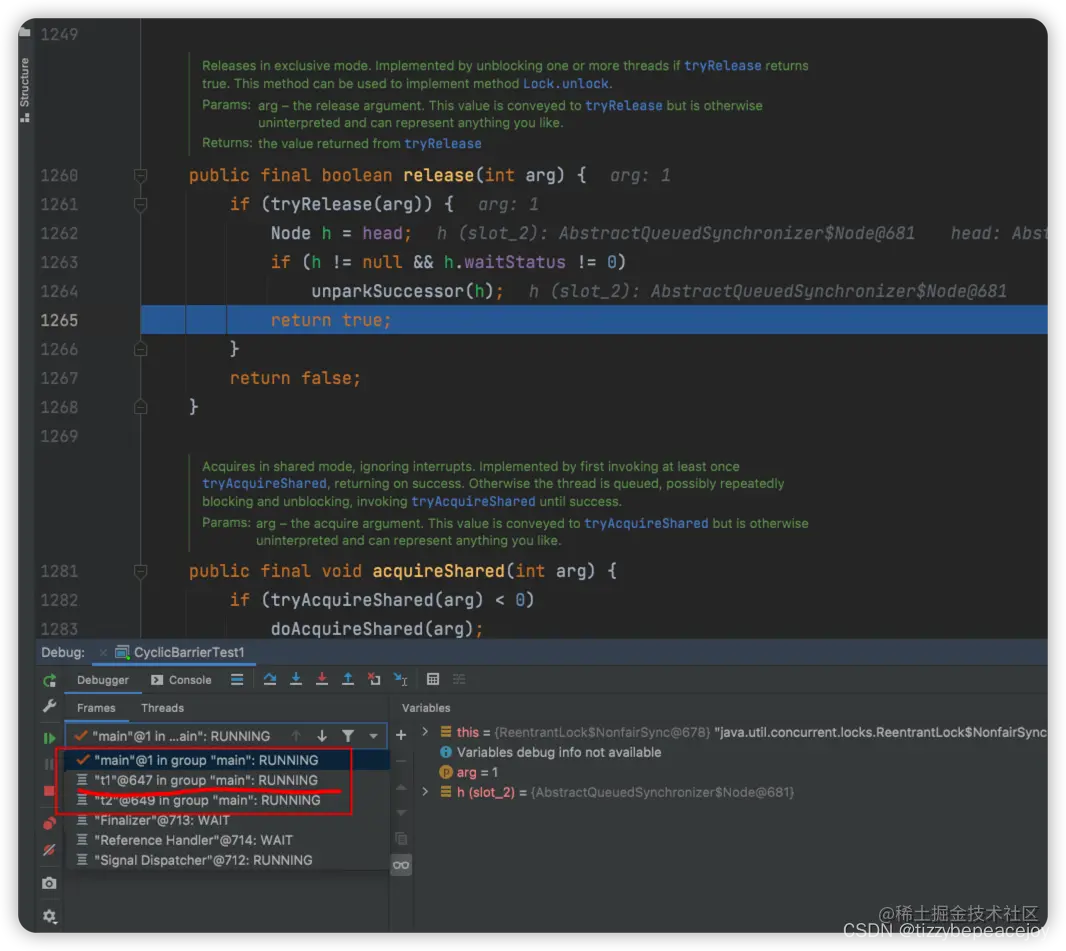This screenshot has width=1066, height=951.
Task: Click tryAcquireShared link in Params doc
Action: tap(646, 523)
